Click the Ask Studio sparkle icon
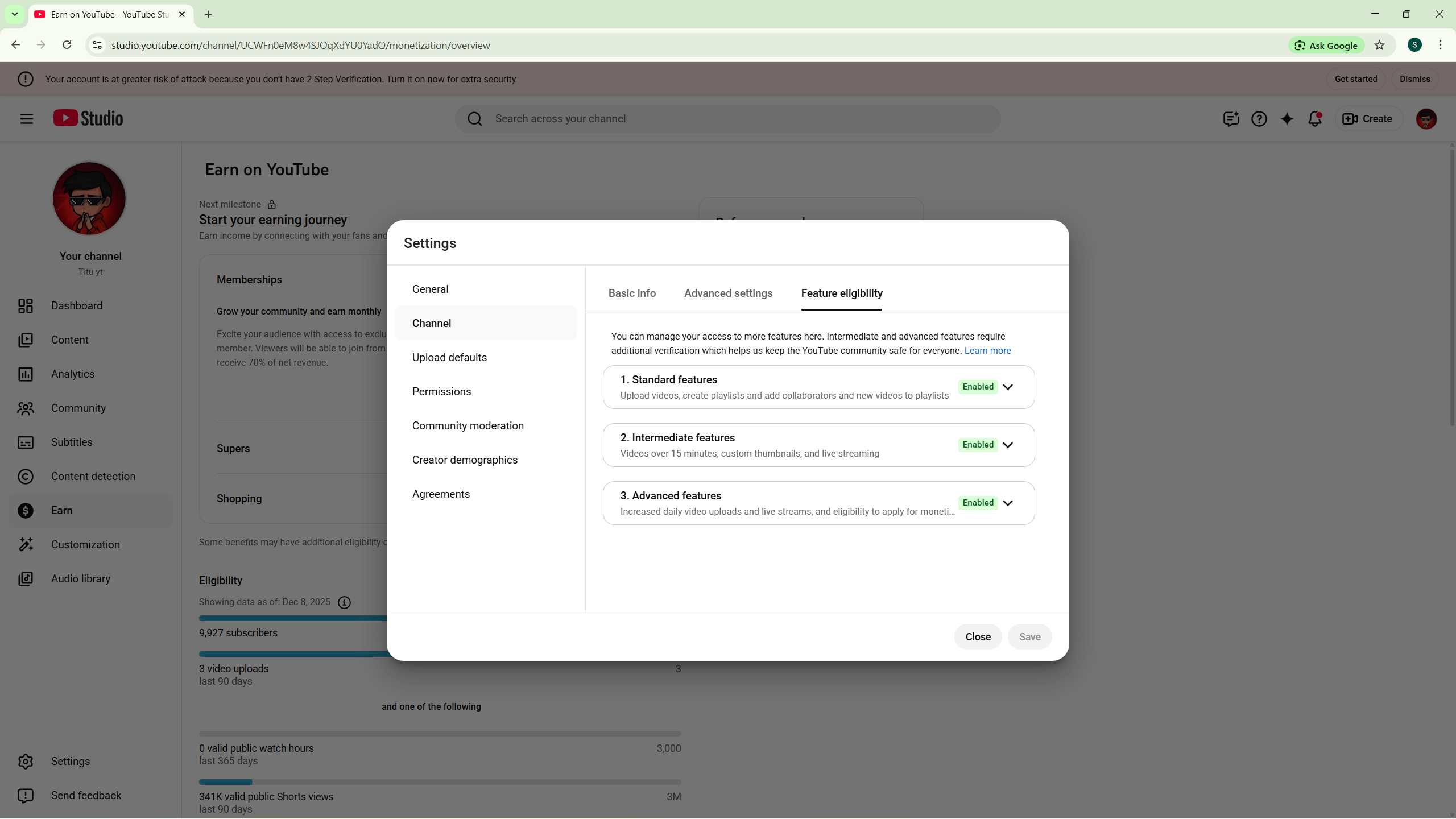This screenshot has width=1456, height=819. [x=1287, y=119]
